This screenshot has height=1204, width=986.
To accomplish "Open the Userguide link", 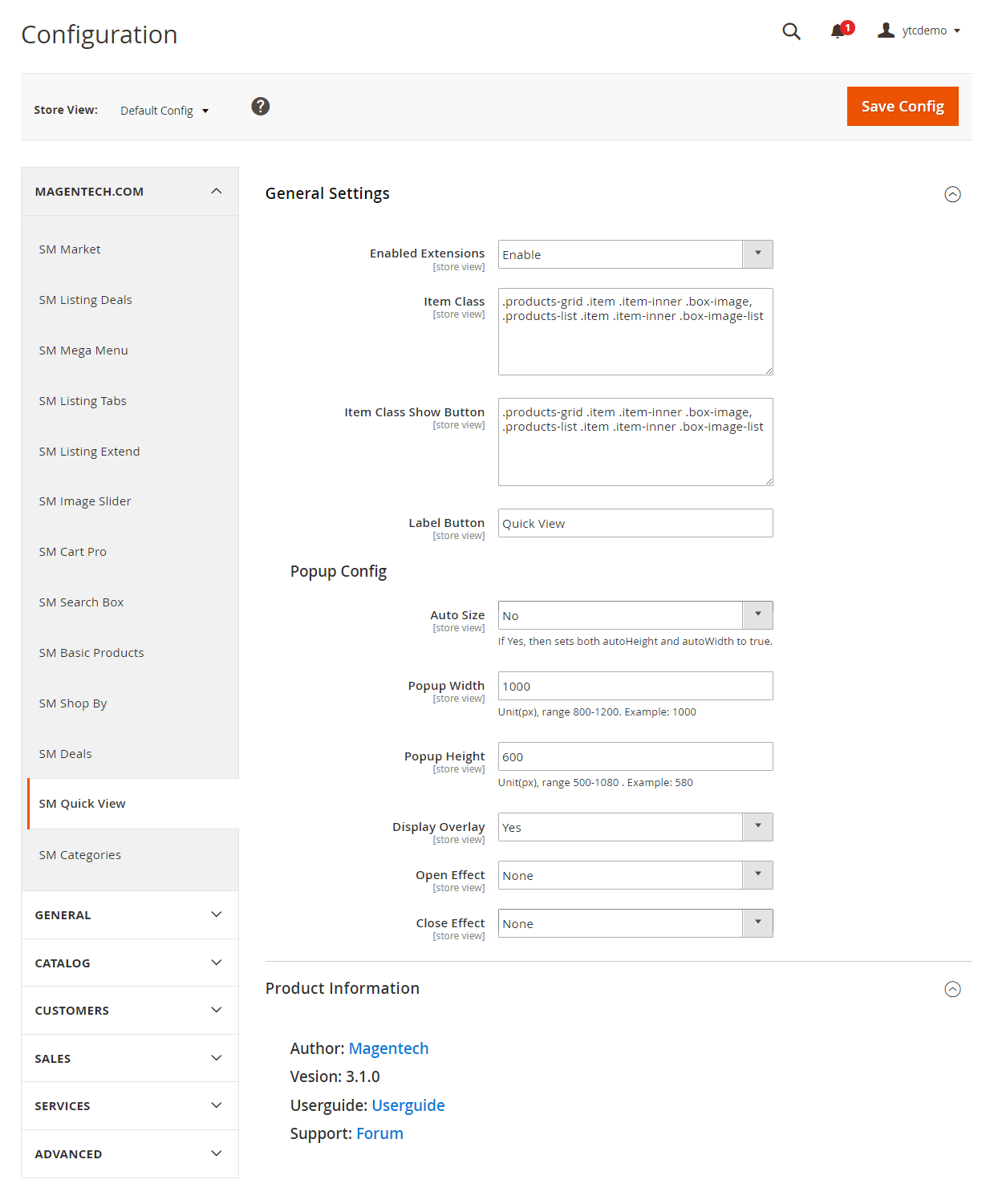I will click(408, 1105).
